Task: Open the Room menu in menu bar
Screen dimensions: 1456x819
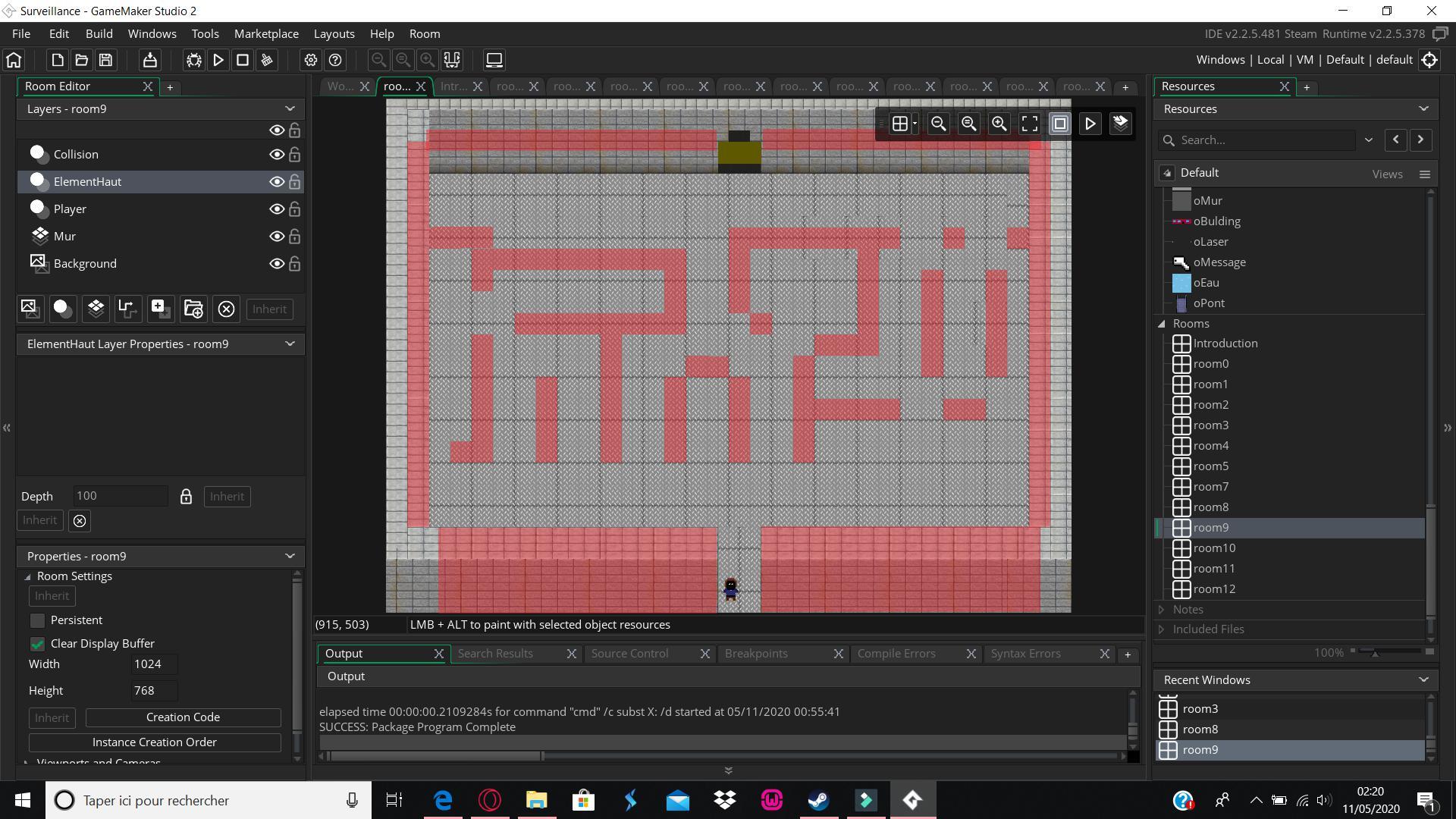Action: pos(424,33)
